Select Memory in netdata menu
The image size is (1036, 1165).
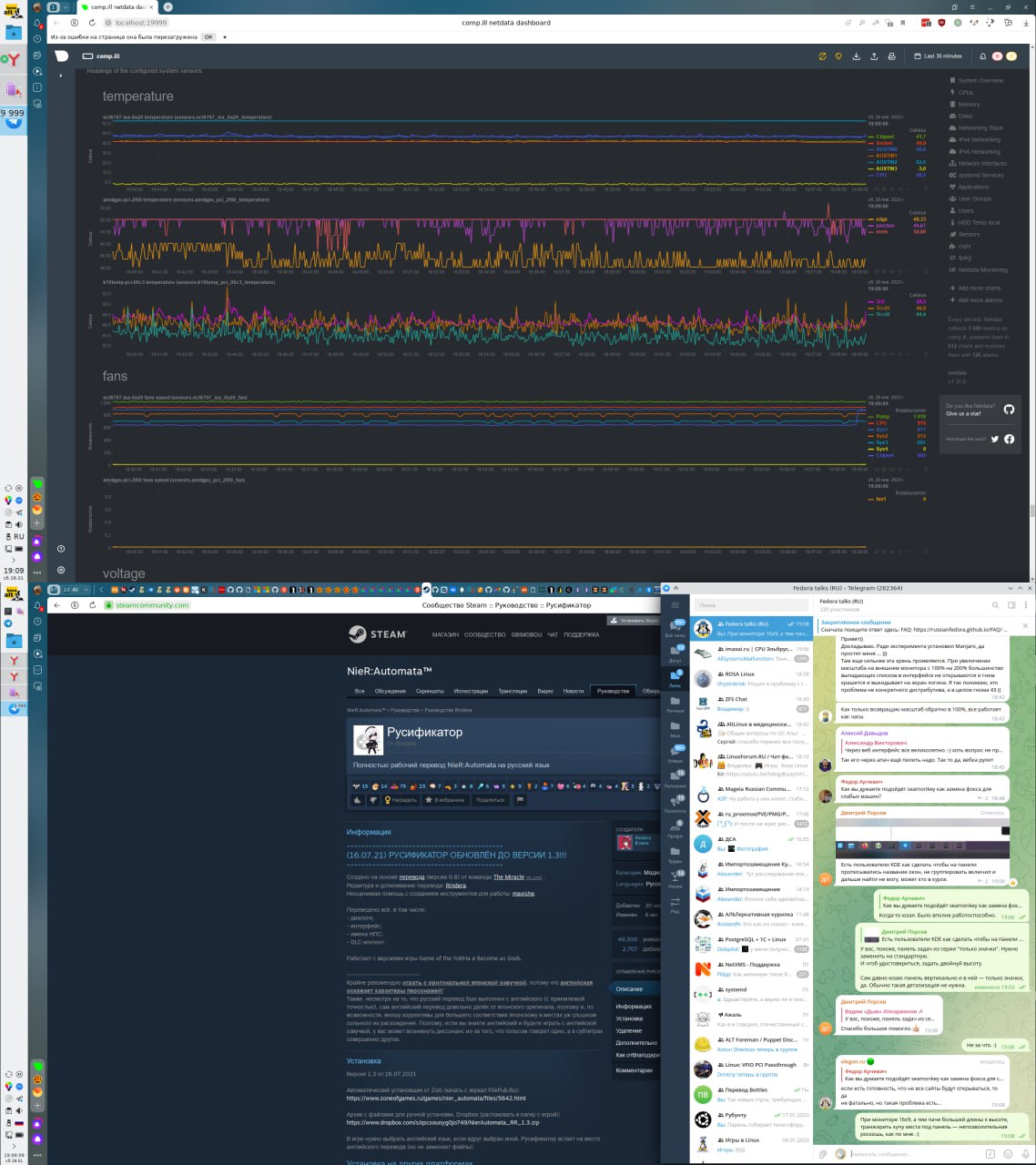coord(963,105)
